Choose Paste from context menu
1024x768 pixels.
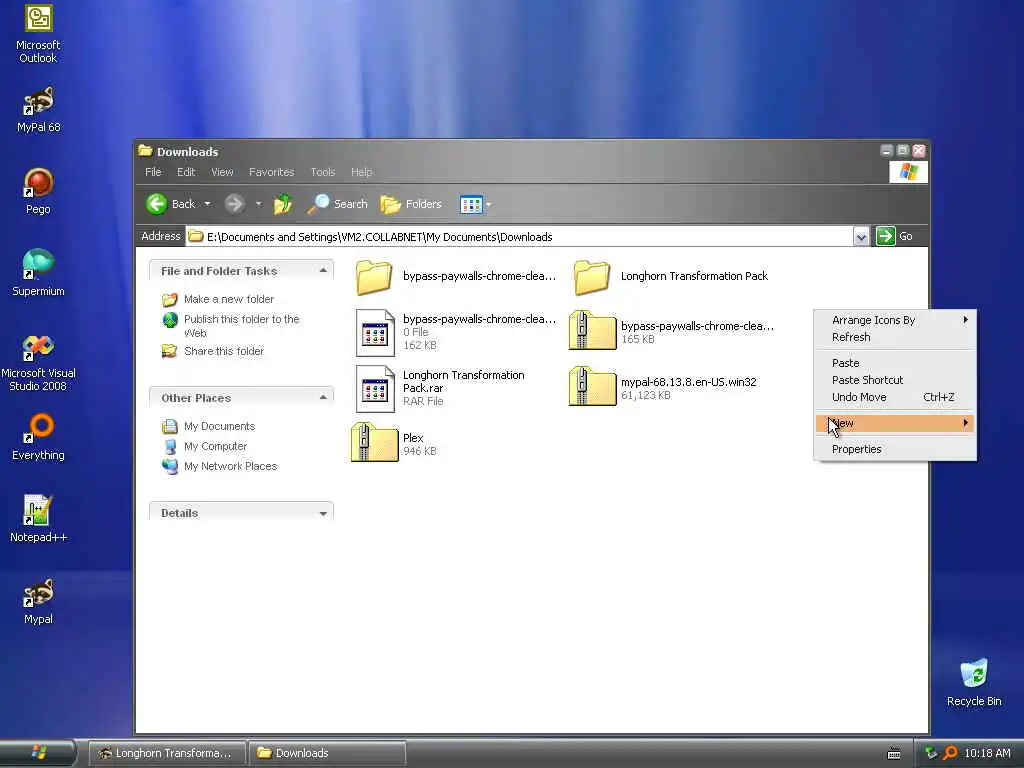coord(895,362)
